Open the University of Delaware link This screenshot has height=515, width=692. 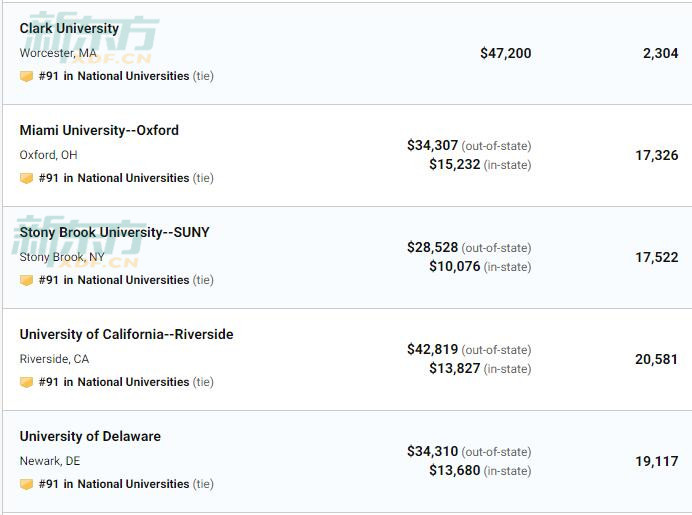pos(90,436)
